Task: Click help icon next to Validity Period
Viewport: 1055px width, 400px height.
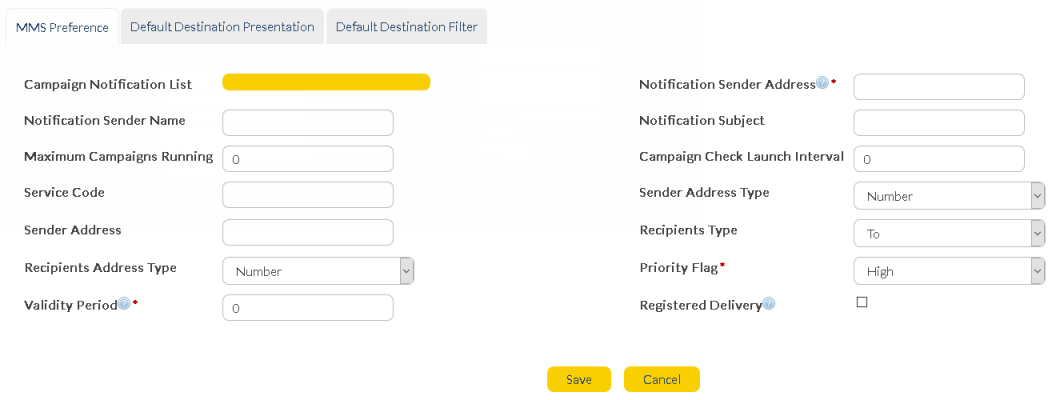Action: click(x=124, y=304)
